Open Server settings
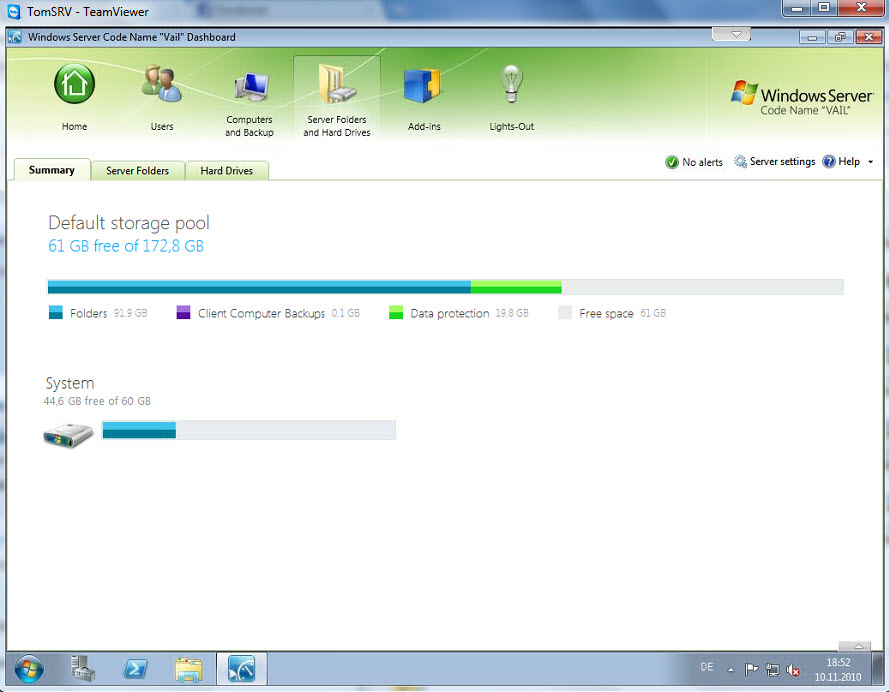 tap(774, 162)
